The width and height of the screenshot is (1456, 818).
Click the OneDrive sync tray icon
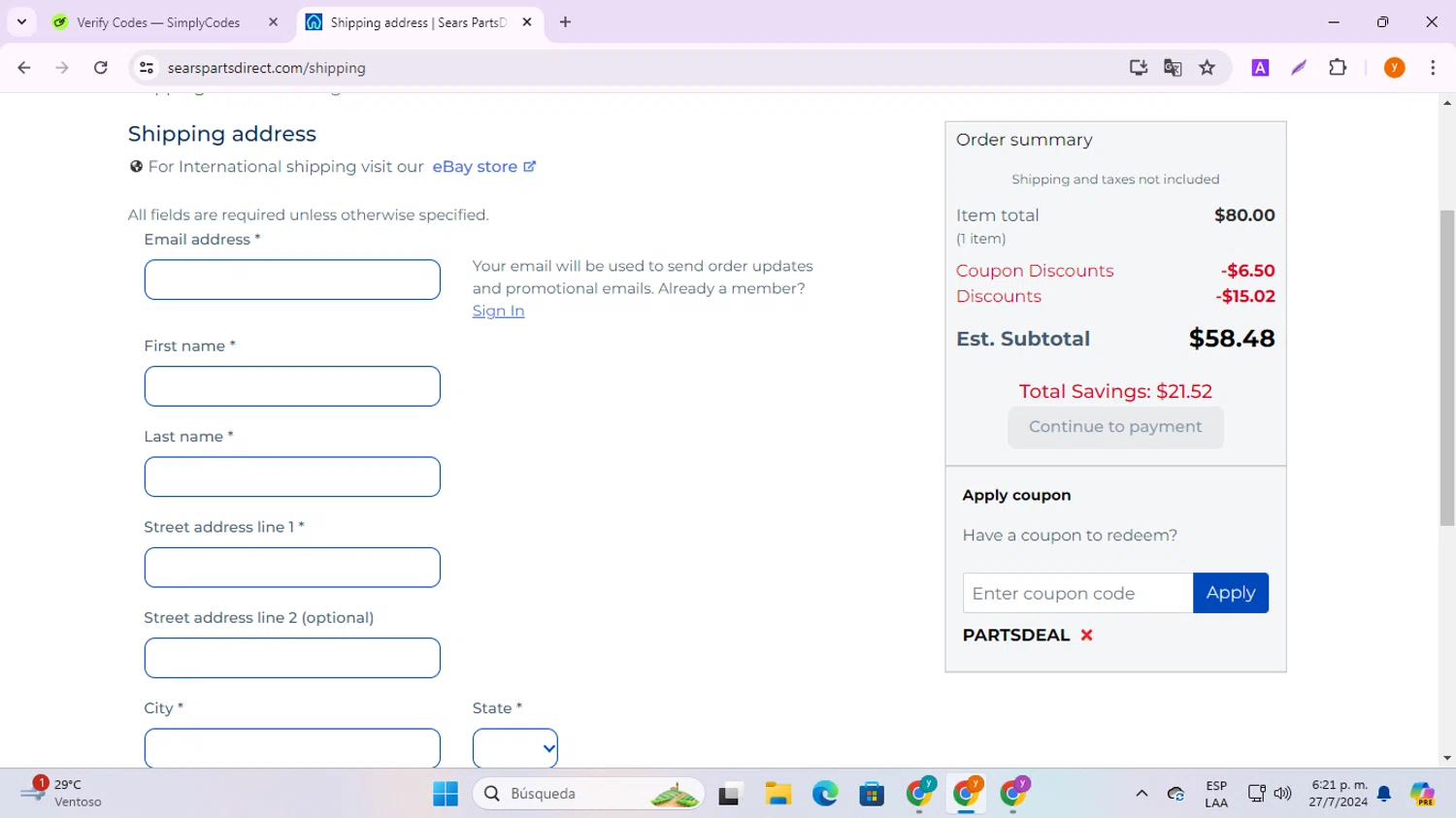pyautogui.click(x=1175, y=794)
